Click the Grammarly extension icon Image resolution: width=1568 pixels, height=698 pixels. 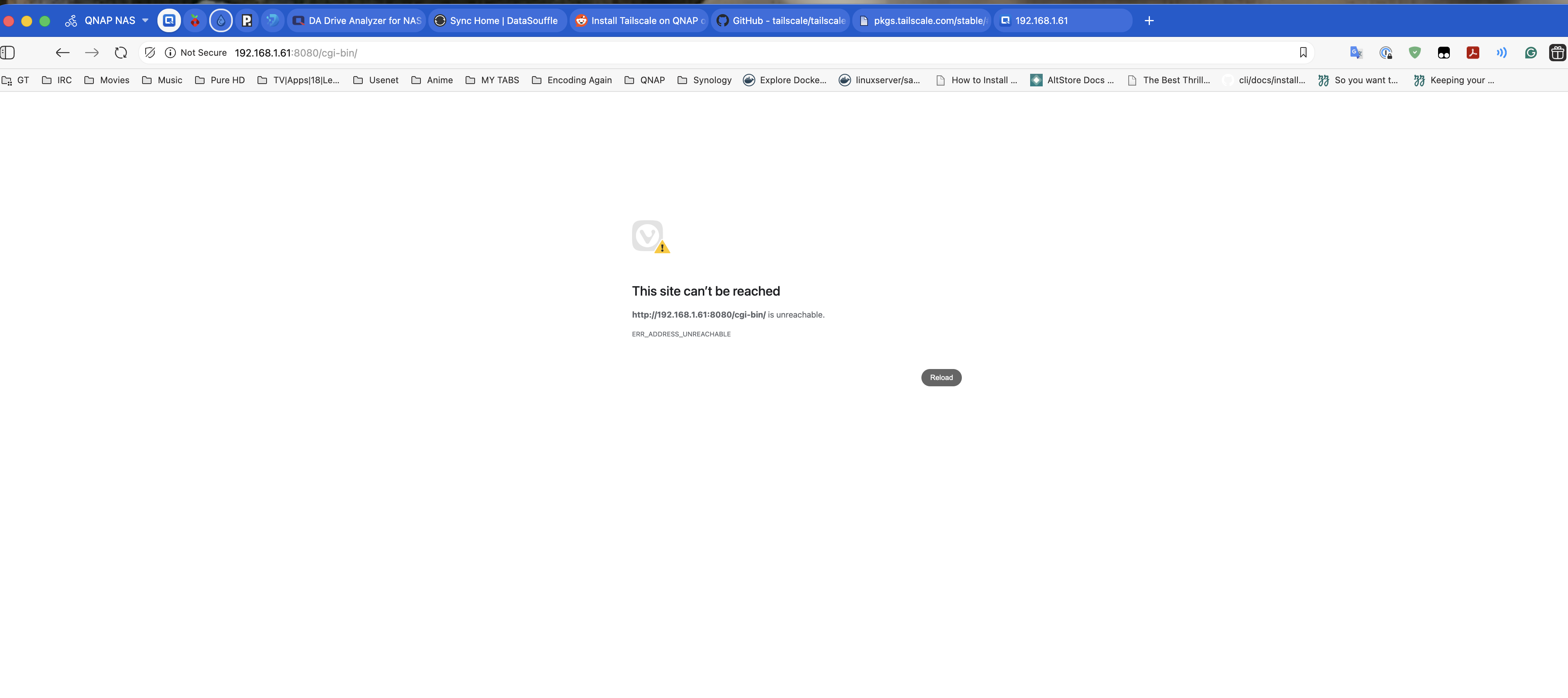point(1530,53)
